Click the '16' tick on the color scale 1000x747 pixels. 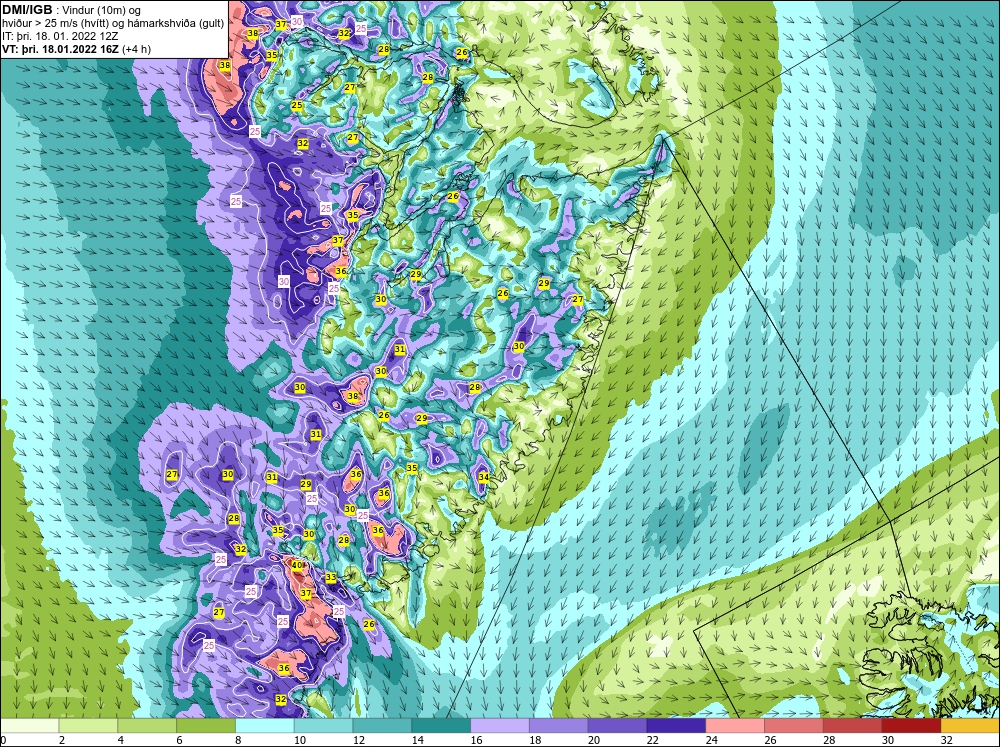[476, 740]
